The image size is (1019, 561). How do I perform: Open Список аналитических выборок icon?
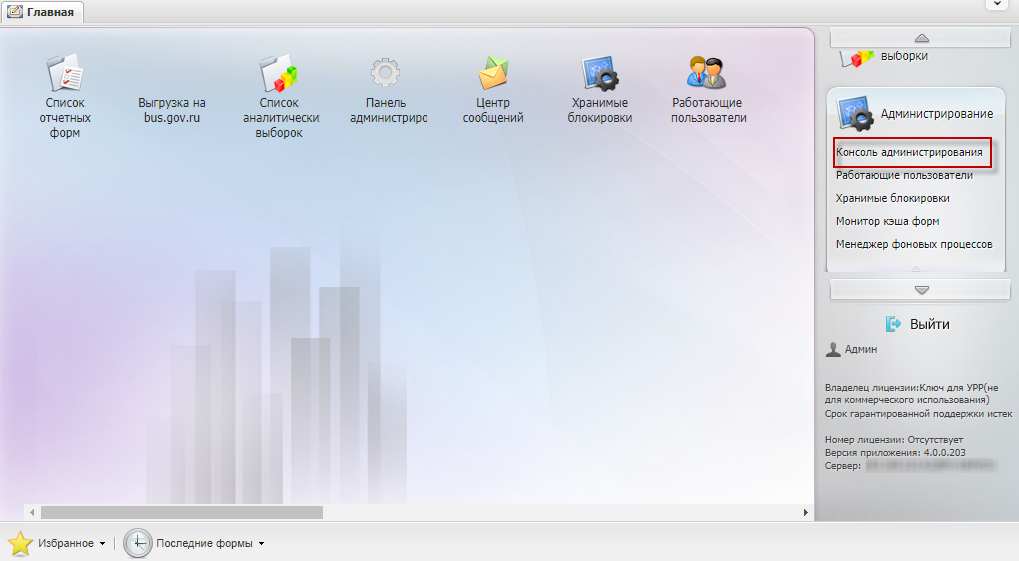click(279, 73)
